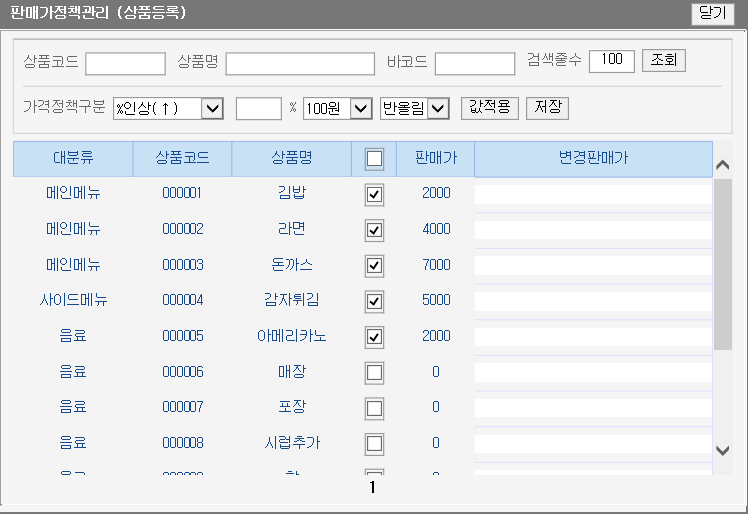
Task: Expand the 반올림 rounding dropdown
Action: pyautogui.click(x=416, y=108)
